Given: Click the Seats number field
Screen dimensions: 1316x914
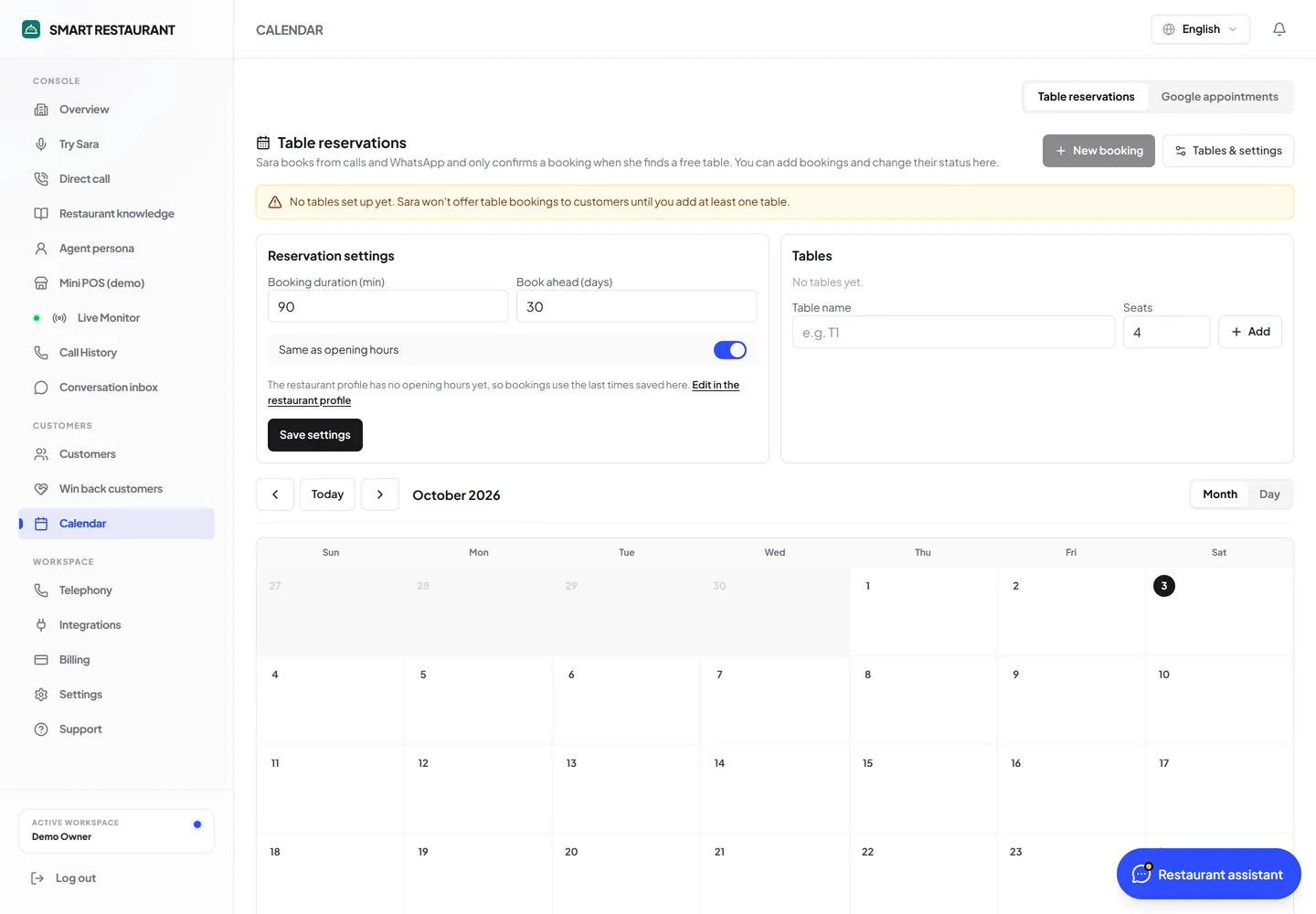Looking at the screenshot, I should pyautogui.click(x=1166, y=332).
